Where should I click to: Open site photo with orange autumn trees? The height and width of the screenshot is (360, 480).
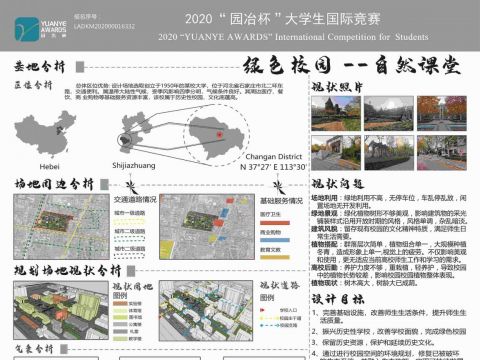tap(442, 113)
